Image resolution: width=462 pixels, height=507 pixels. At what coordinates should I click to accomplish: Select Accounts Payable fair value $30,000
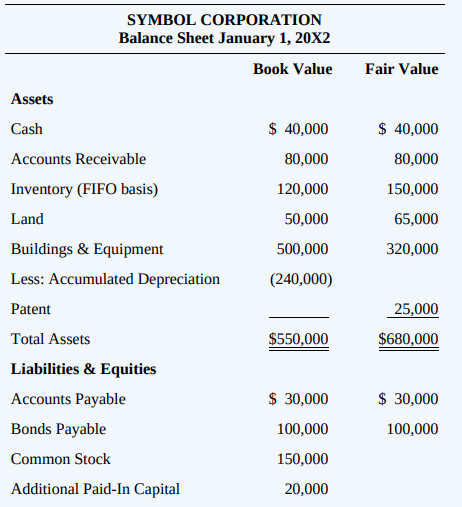(408, 399)
